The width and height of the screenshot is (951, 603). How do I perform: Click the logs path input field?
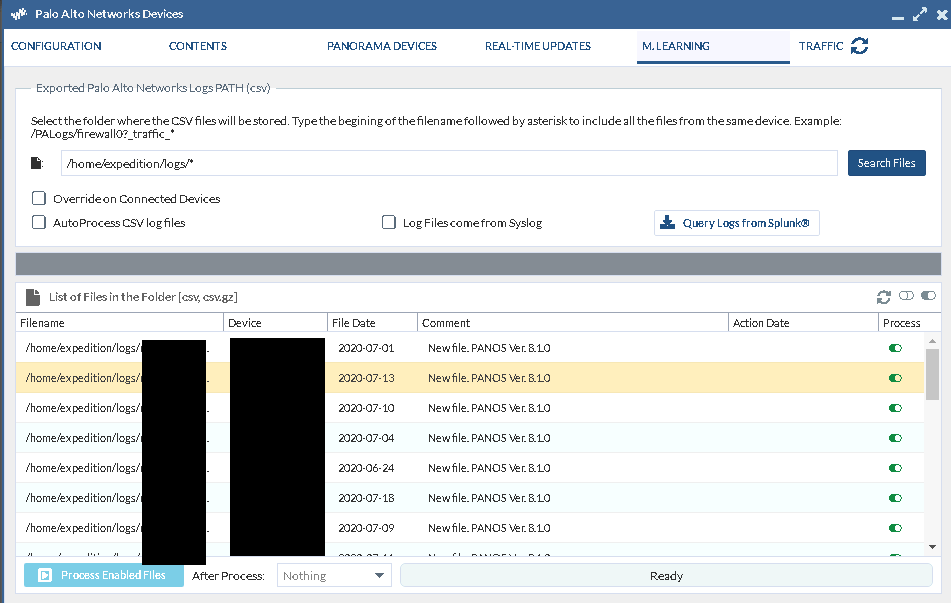tap(448, 163)
